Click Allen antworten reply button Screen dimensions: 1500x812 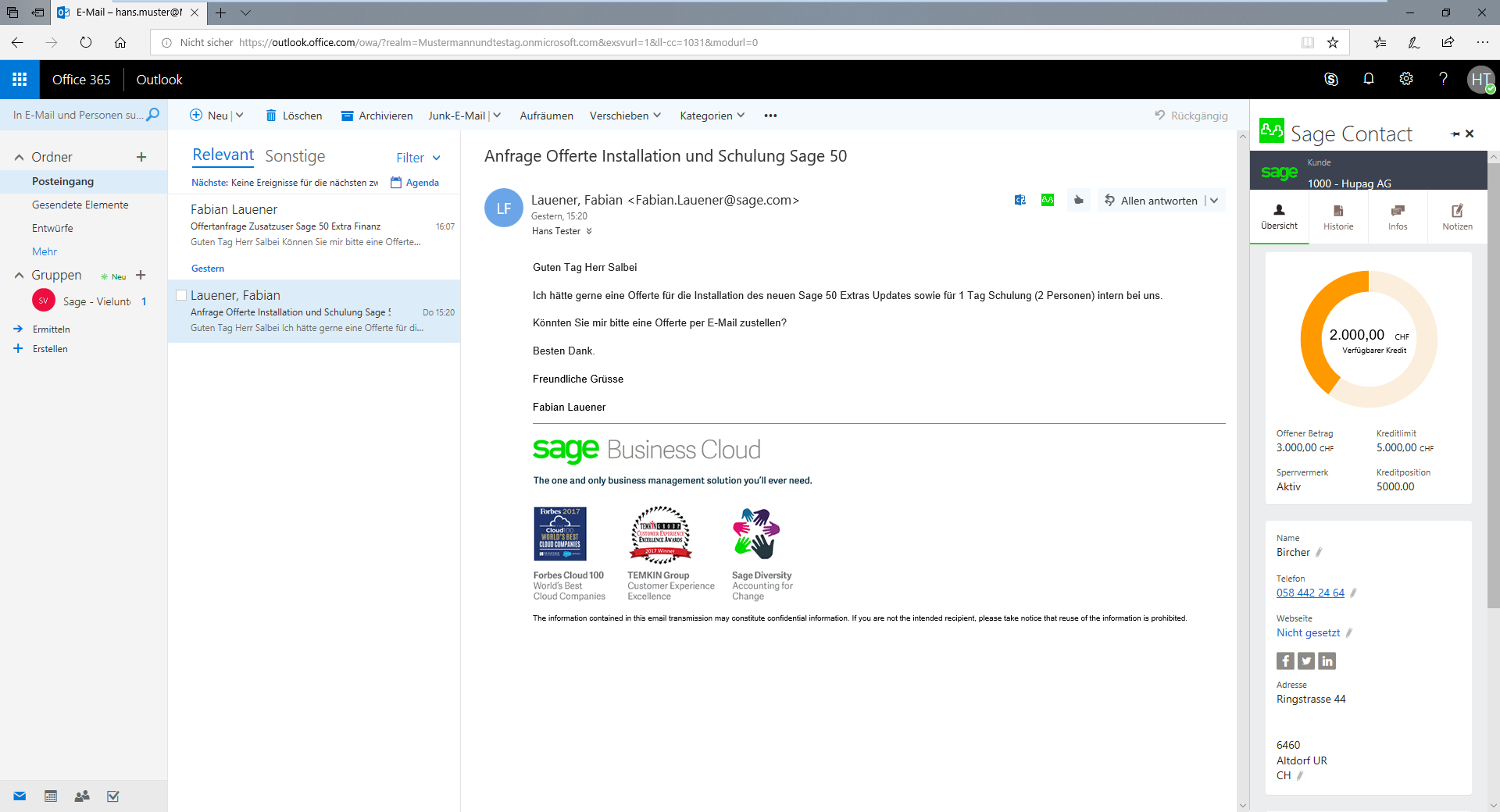pyautogui.click(x=1151, y=201)
